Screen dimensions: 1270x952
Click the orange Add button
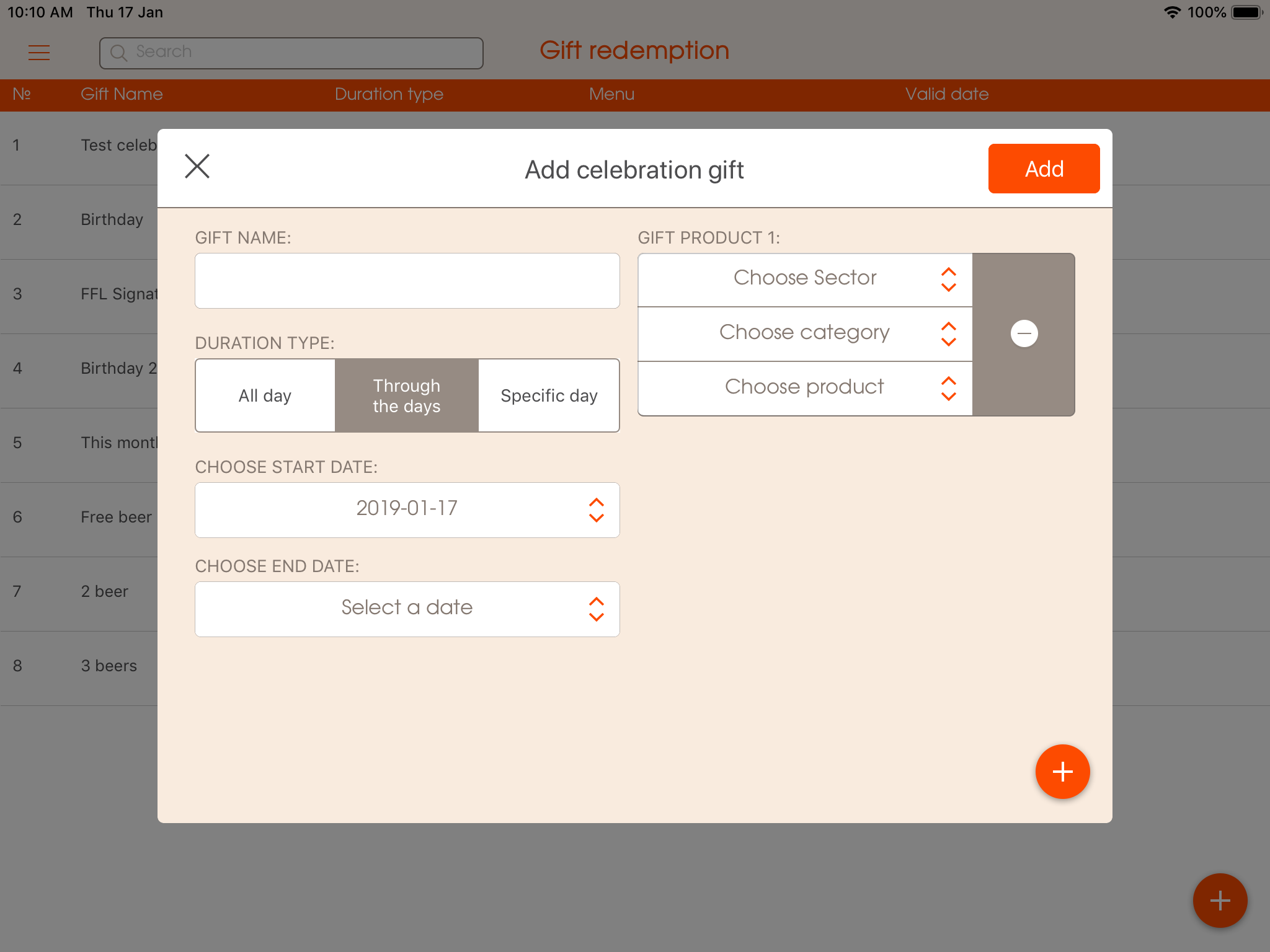1044,169
